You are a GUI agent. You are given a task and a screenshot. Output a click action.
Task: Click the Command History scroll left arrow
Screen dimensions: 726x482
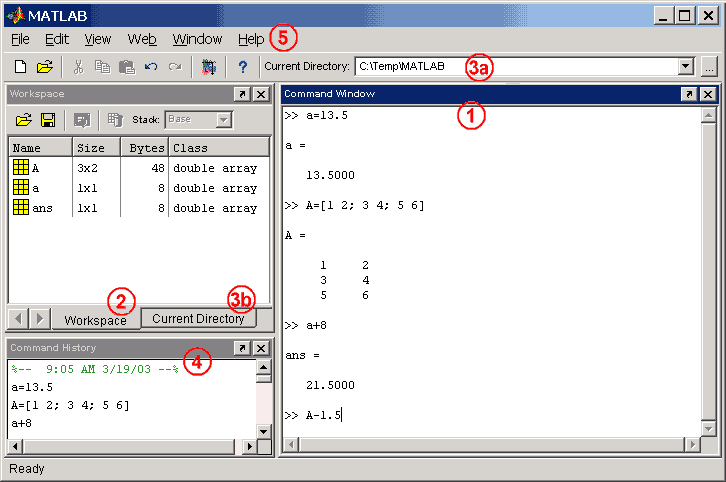15,447
